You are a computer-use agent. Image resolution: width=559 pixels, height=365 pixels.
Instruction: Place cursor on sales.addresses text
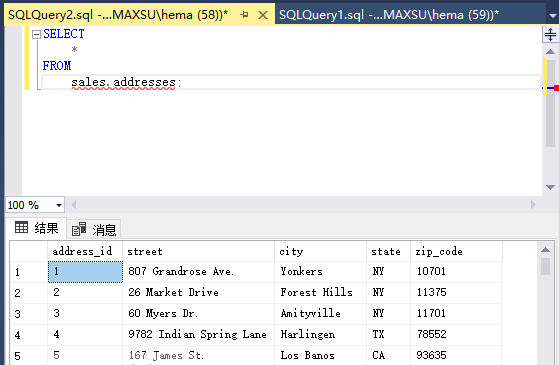(123, 82)
